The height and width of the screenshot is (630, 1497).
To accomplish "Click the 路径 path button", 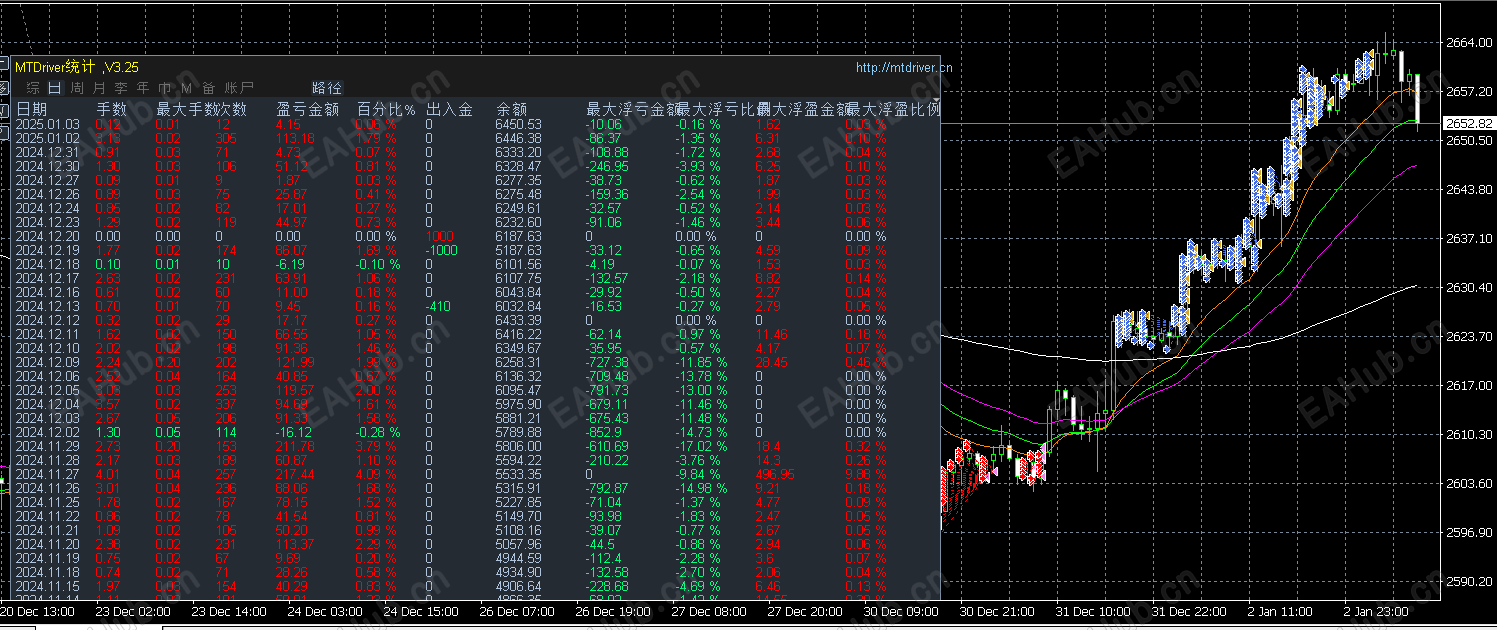I will pos(327,88).
